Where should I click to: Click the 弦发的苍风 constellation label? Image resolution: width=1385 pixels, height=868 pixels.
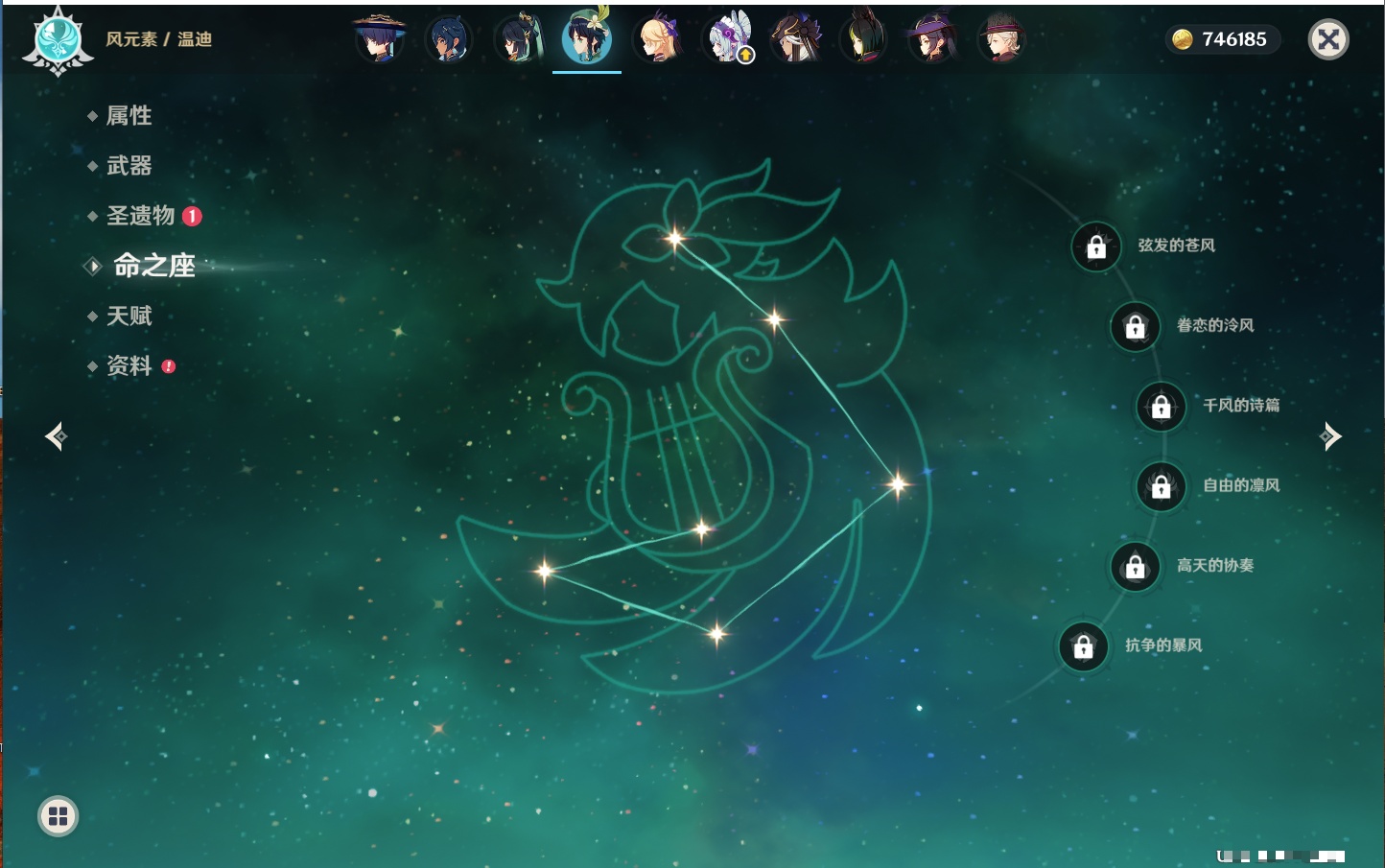[x=1176, y=246]
